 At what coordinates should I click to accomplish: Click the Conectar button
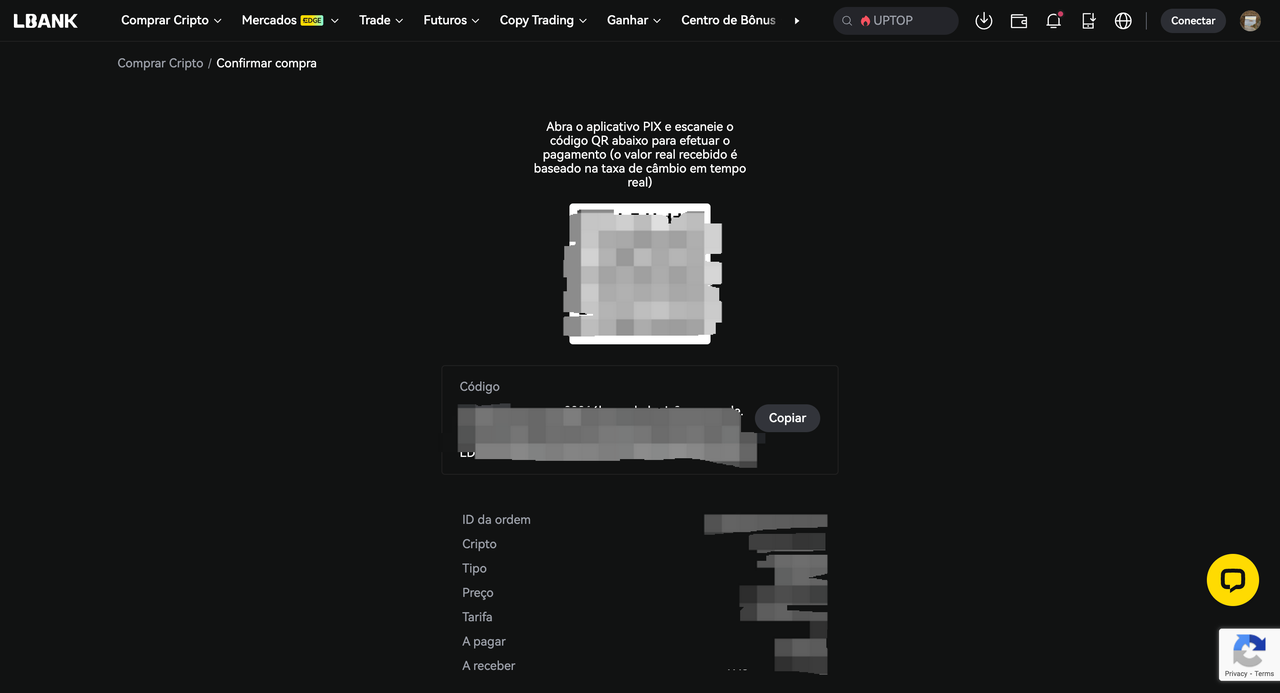click(1193, 21)
